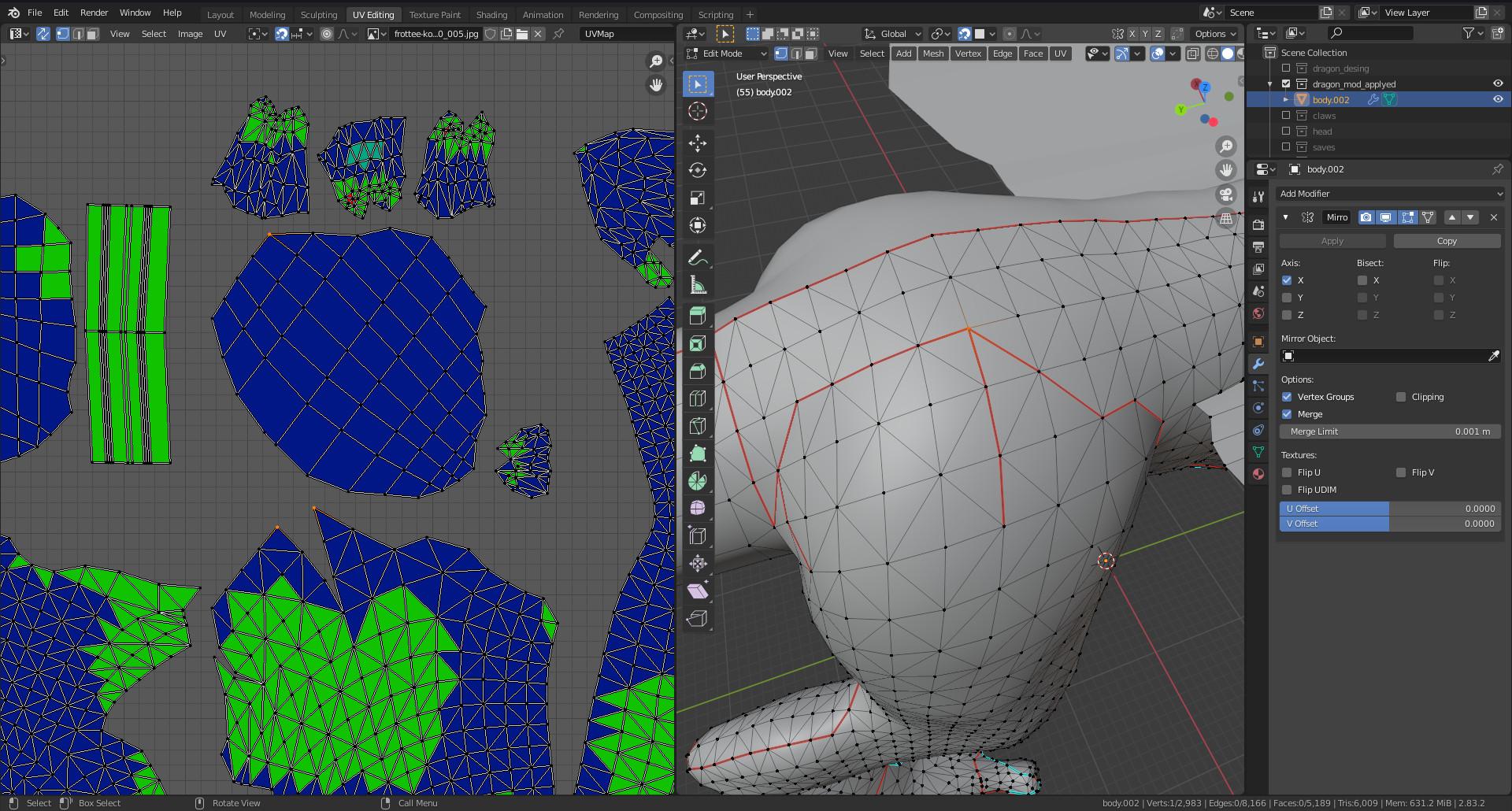This screenshot has width=1512, height=811.
Task: Check the Y axis in the Mirror modifier
Action: pyautogui.click(x=1288, y=298)
